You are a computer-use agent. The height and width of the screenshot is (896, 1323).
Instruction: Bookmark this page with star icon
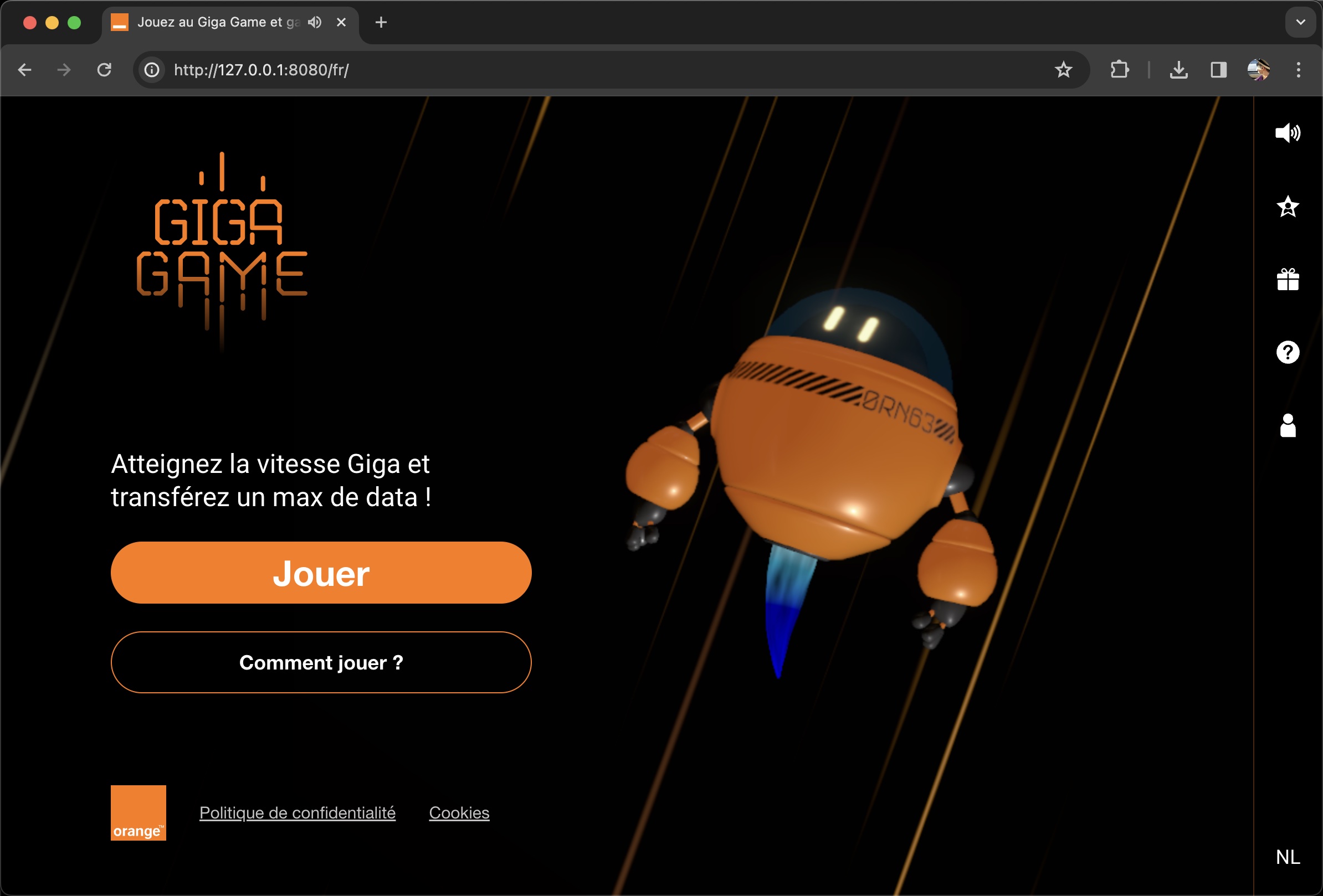1063,70
